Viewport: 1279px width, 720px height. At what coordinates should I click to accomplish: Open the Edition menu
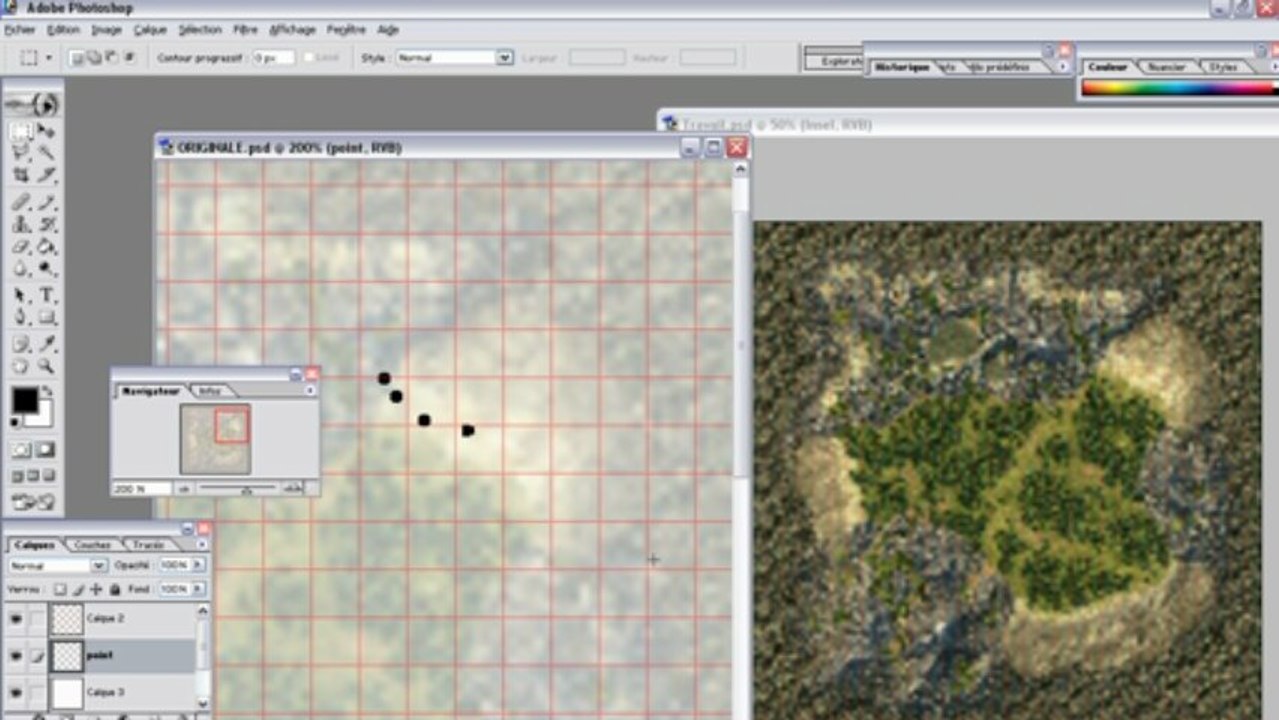point(63,30)
